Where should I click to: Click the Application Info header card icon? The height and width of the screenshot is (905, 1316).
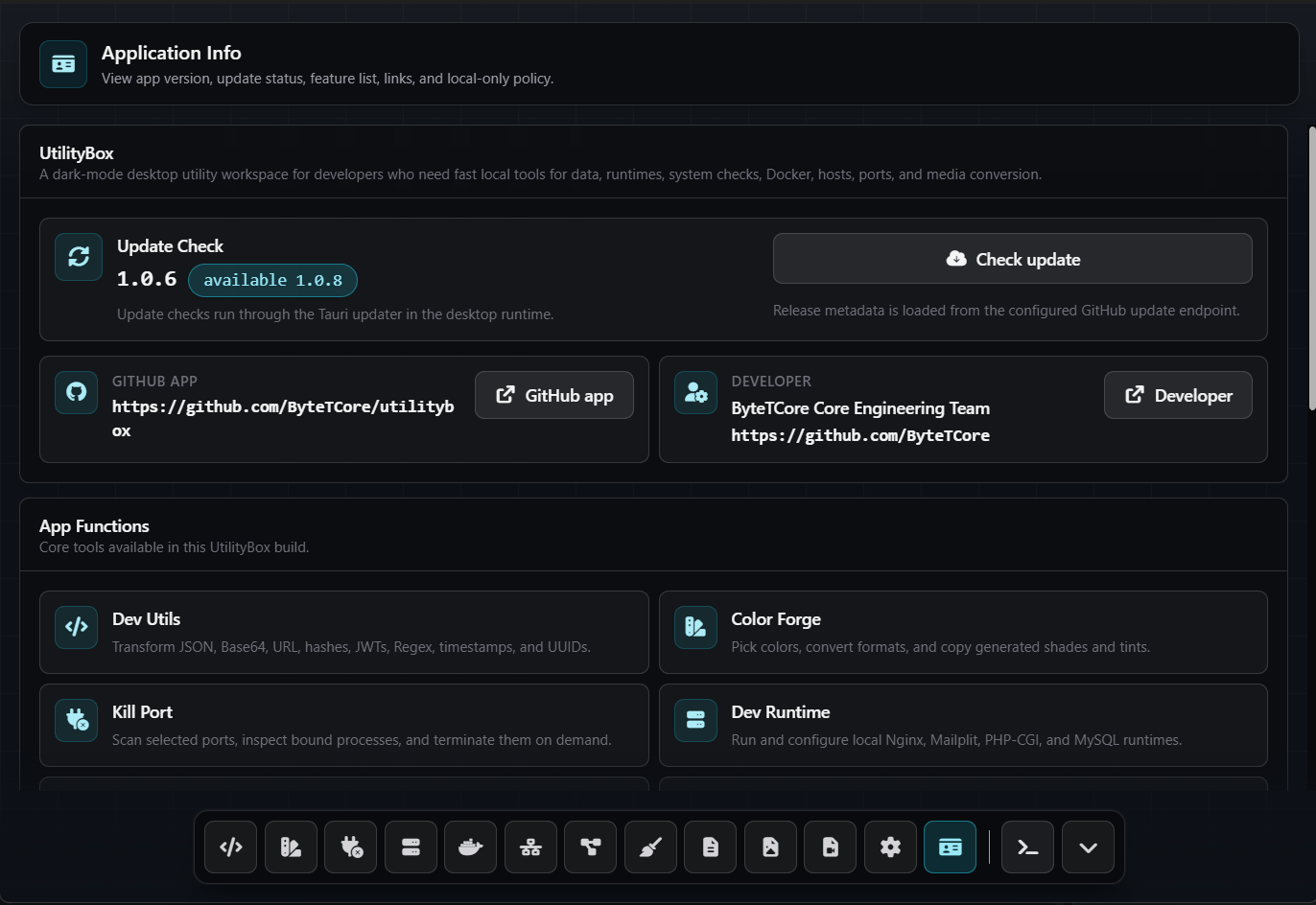[x=63, y=64]
